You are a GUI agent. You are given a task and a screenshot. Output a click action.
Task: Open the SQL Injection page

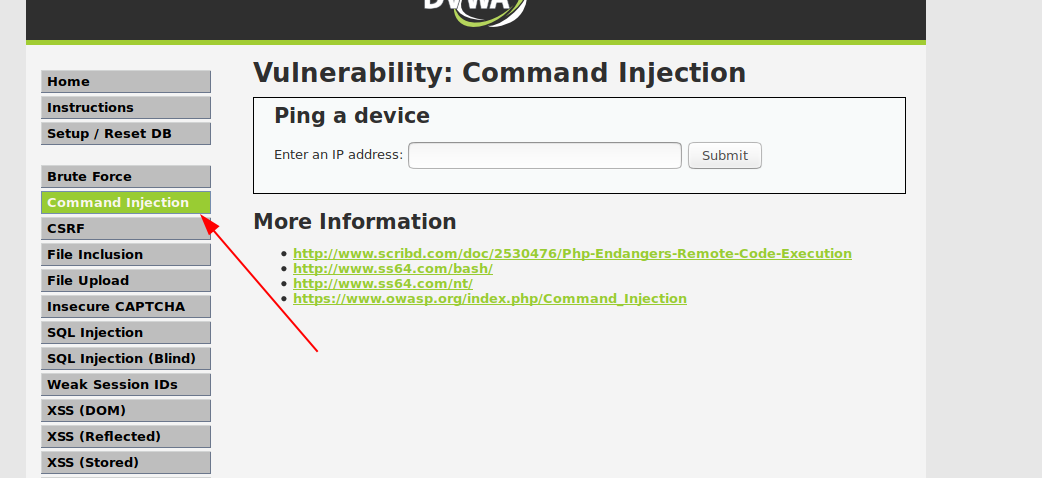pyautogui.click(x=126, y=332)
